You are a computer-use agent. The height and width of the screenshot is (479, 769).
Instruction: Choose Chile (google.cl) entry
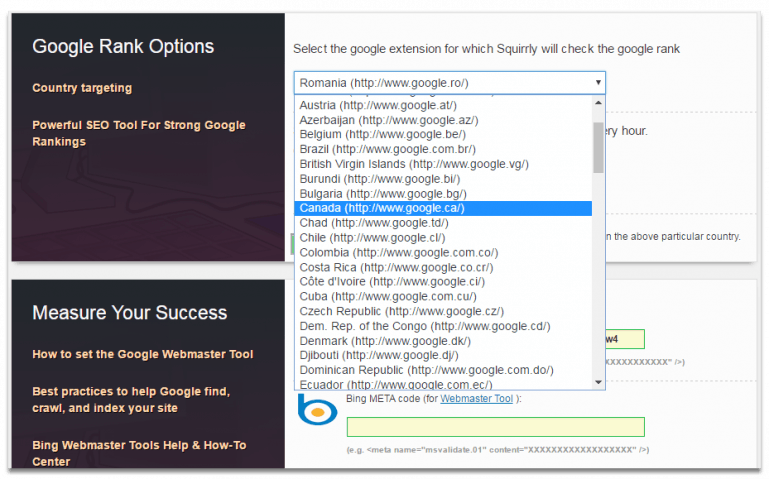443,238
